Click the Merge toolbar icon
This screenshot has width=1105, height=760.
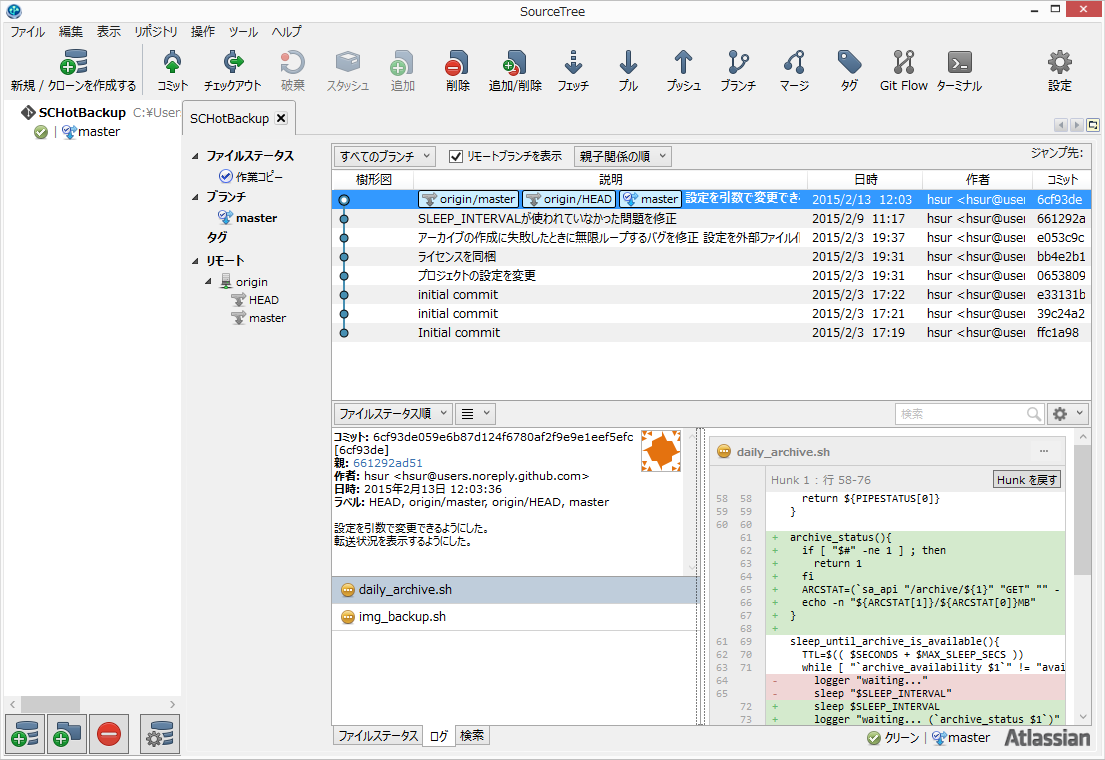tap(794, 70)
